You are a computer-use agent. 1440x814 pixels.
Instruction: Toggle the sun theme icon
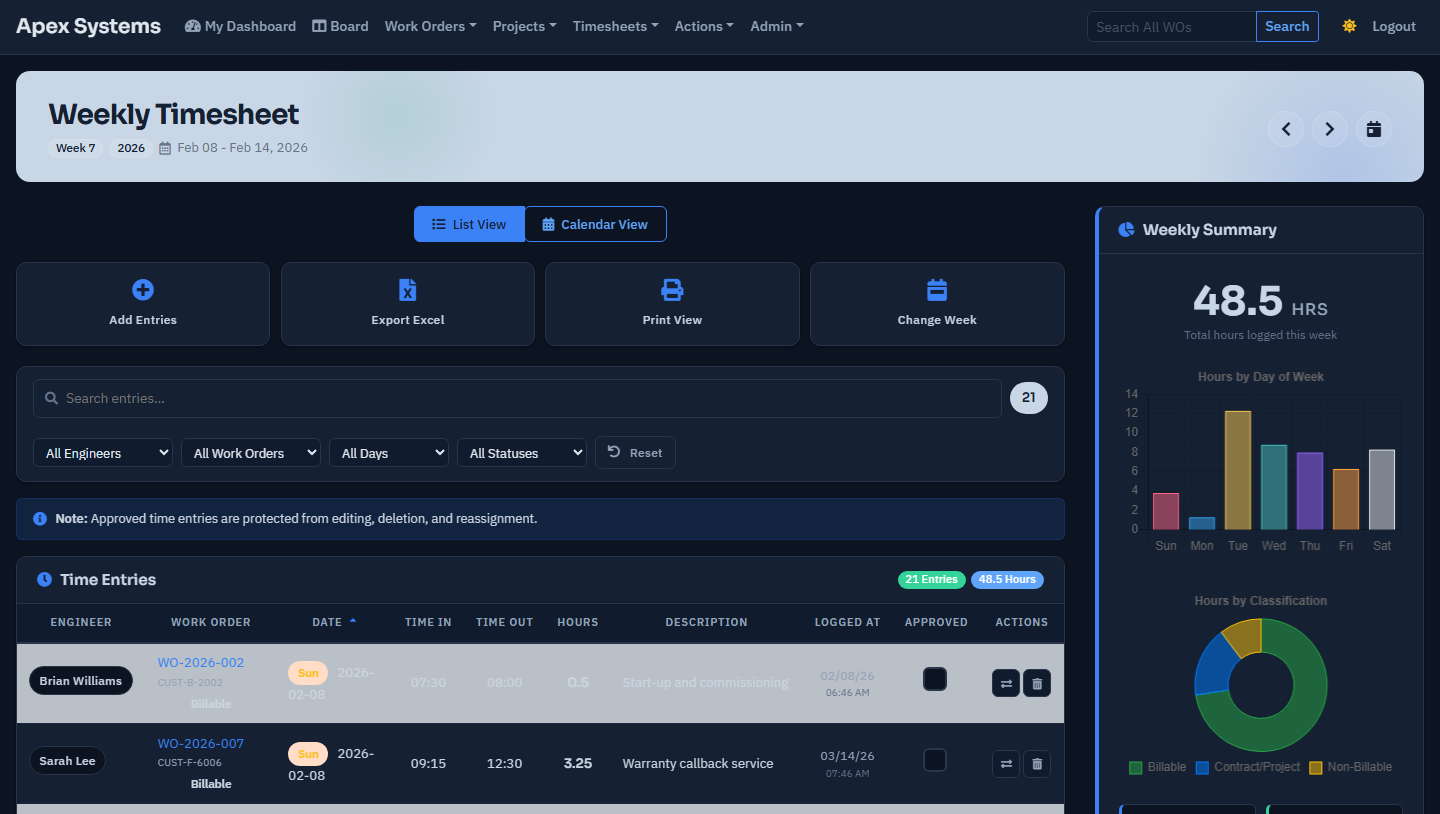tap(1350, 26)
